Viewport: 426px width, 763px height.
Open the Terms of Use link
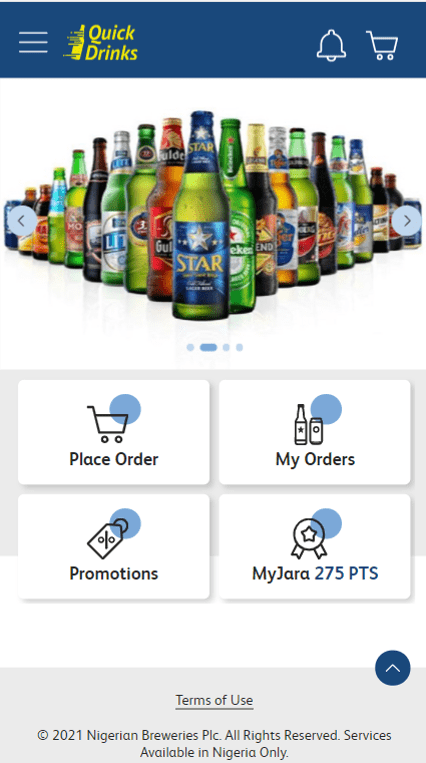coord(214,700)
